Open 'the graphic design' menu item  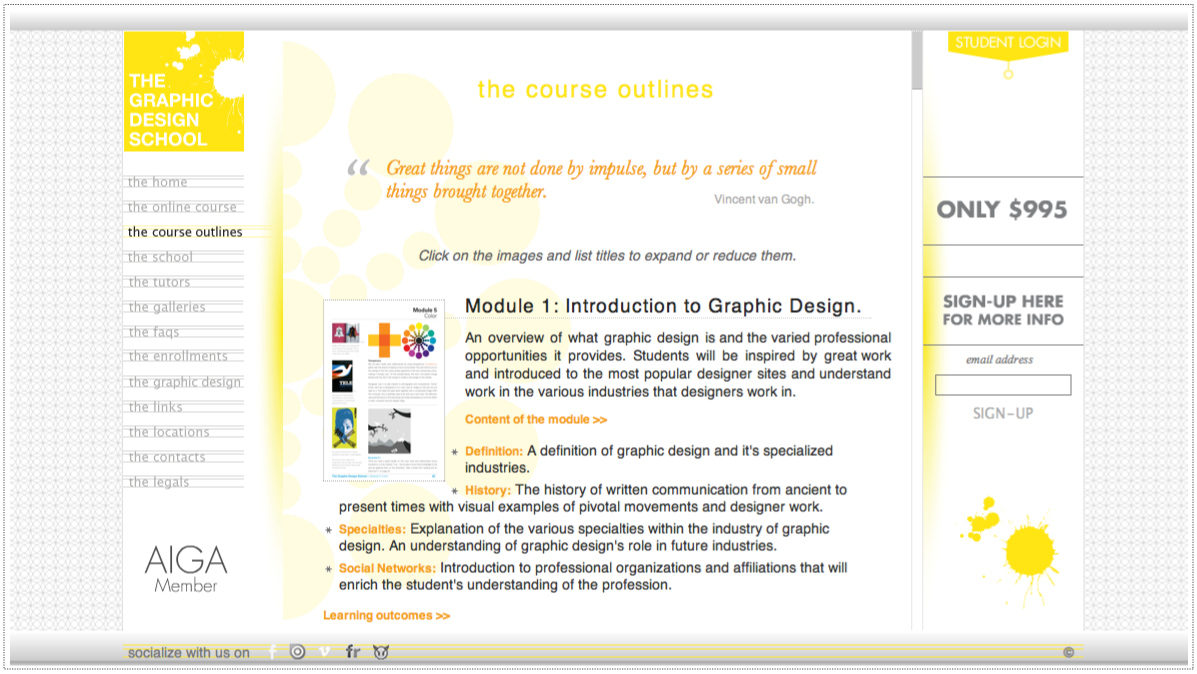184,382
